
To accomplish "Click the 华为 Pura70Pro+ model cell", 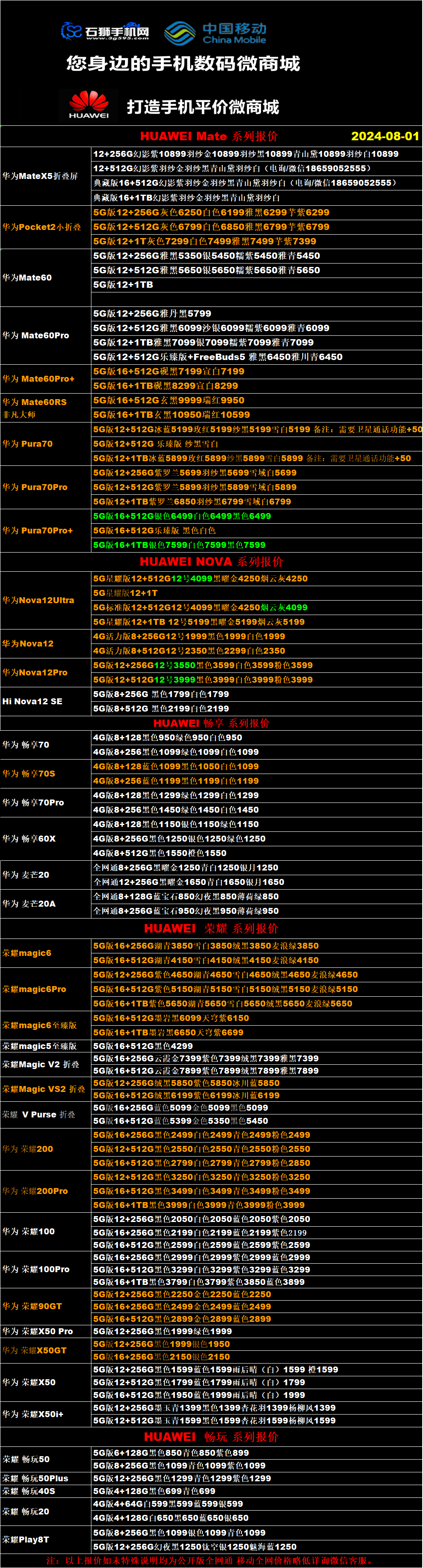I will tap(45, 530).
